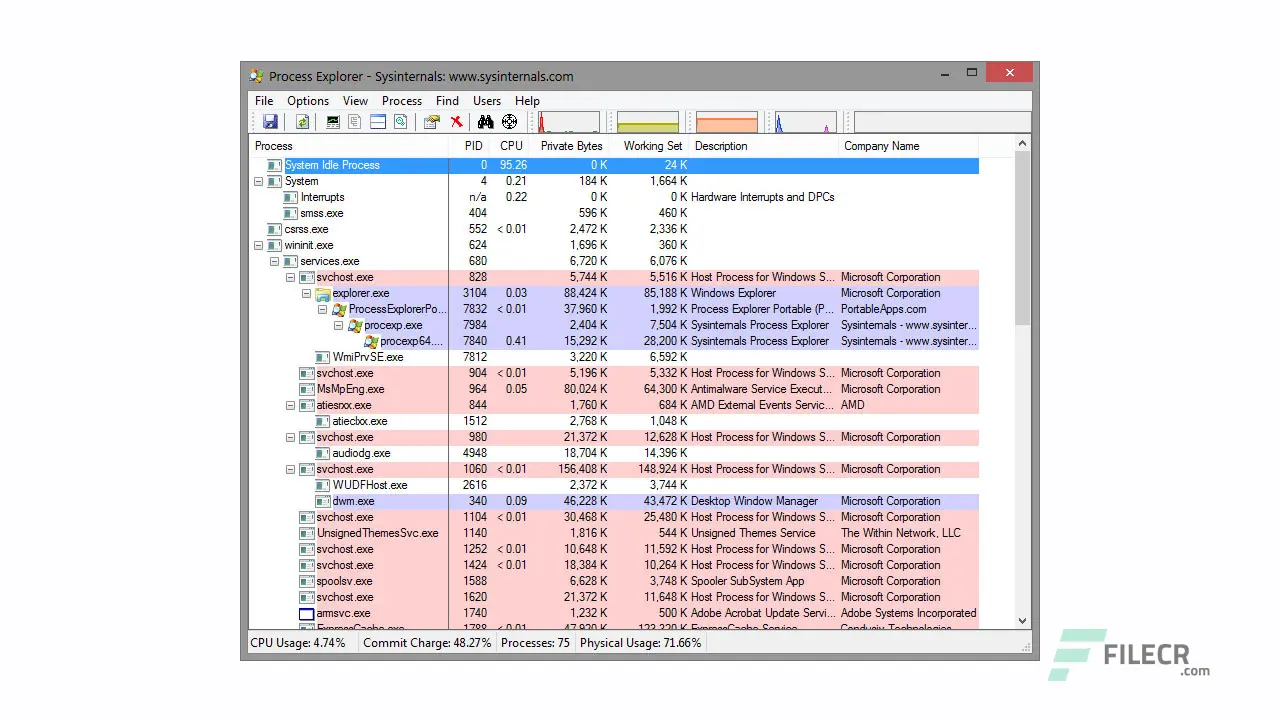Sort by Description column header

(764, 146)
